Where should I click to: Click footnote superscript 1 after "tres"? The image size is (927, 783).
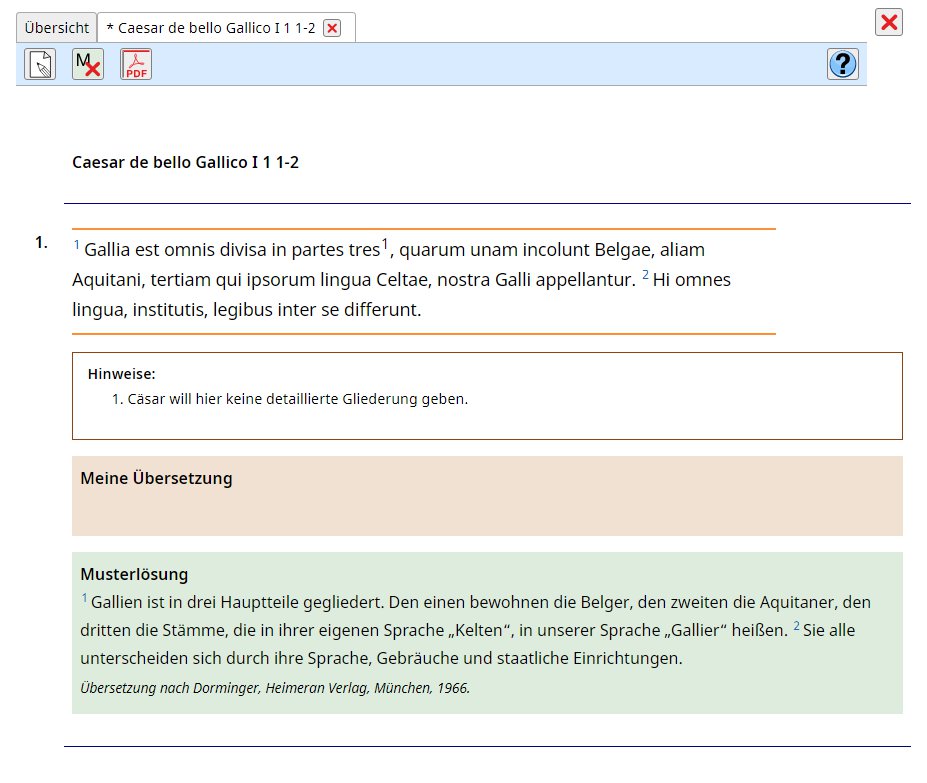click(385, 244)
